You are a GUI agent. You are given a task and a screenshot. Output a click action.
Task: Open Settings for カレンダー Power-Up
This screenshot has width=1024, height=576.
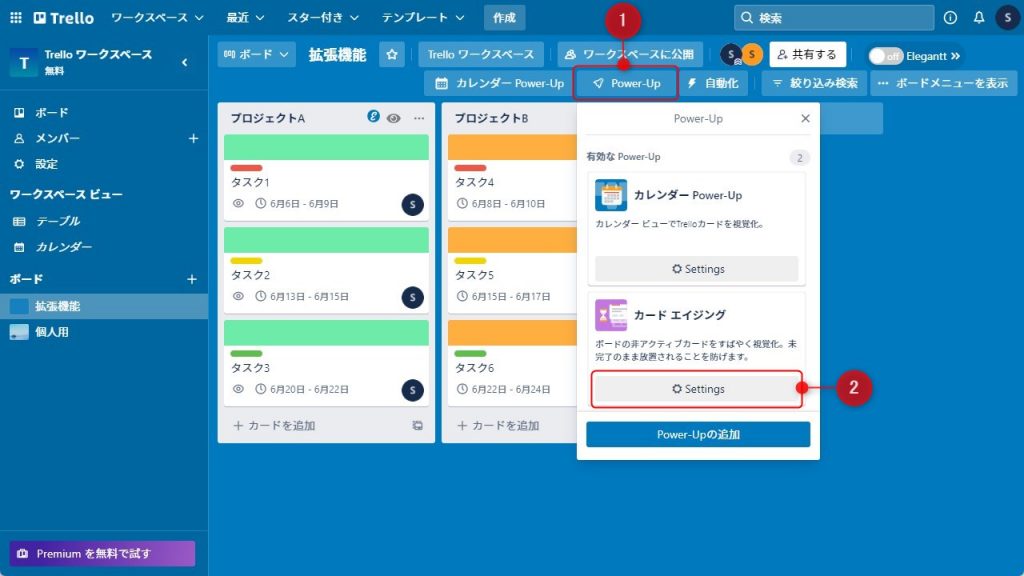coord(697,269)
